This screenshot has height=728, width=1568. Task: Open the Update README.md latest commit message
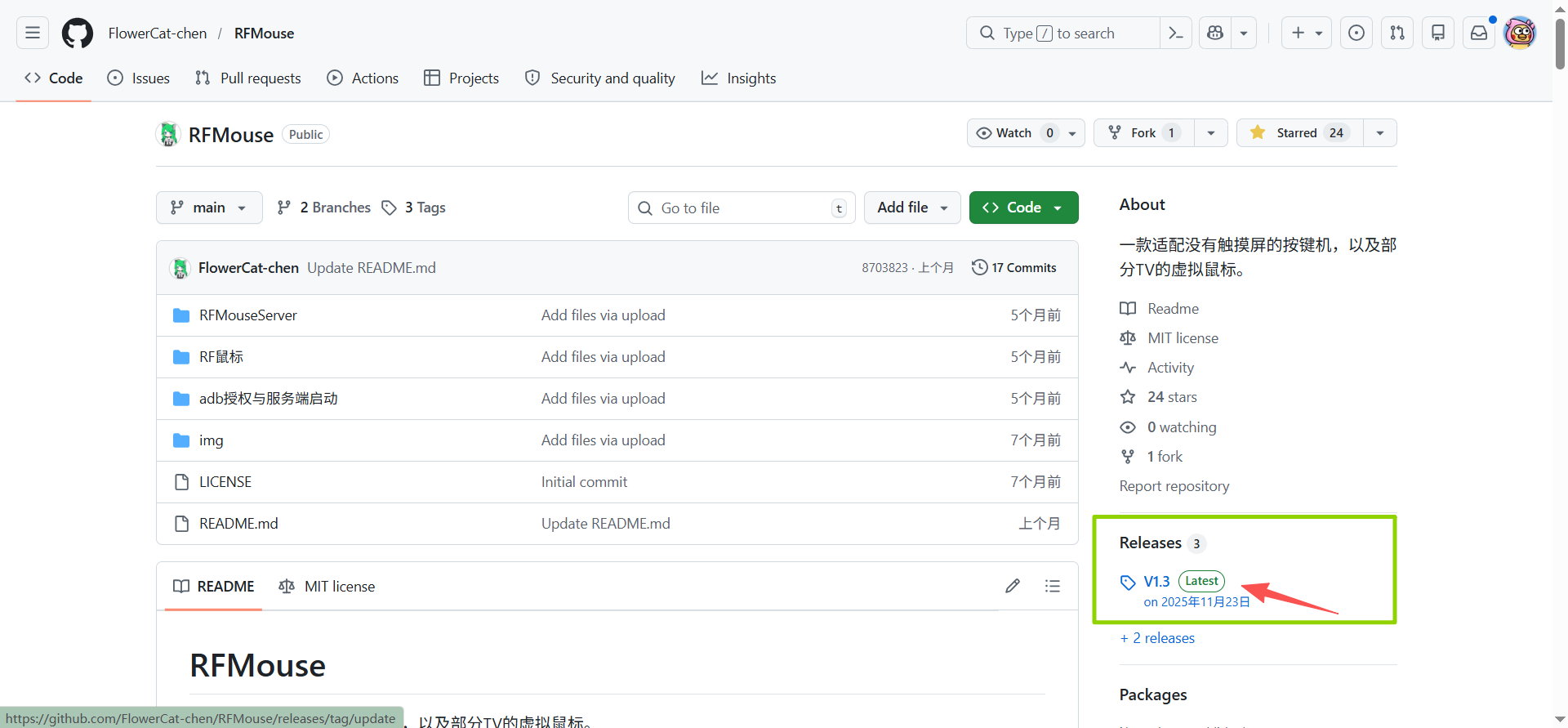click(x=372, y=268)
